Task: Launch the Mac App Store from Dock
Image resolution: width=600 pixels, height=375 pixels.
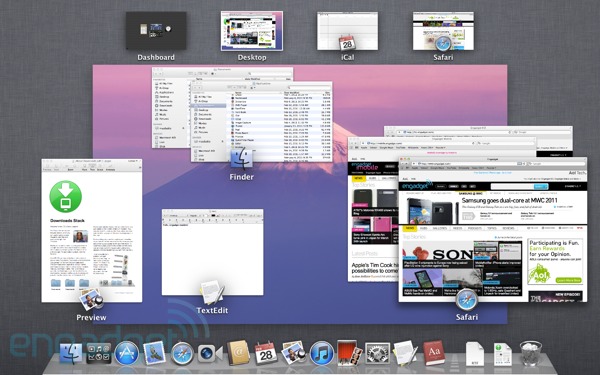Action: pyautogui.click(x=127, y=353)
